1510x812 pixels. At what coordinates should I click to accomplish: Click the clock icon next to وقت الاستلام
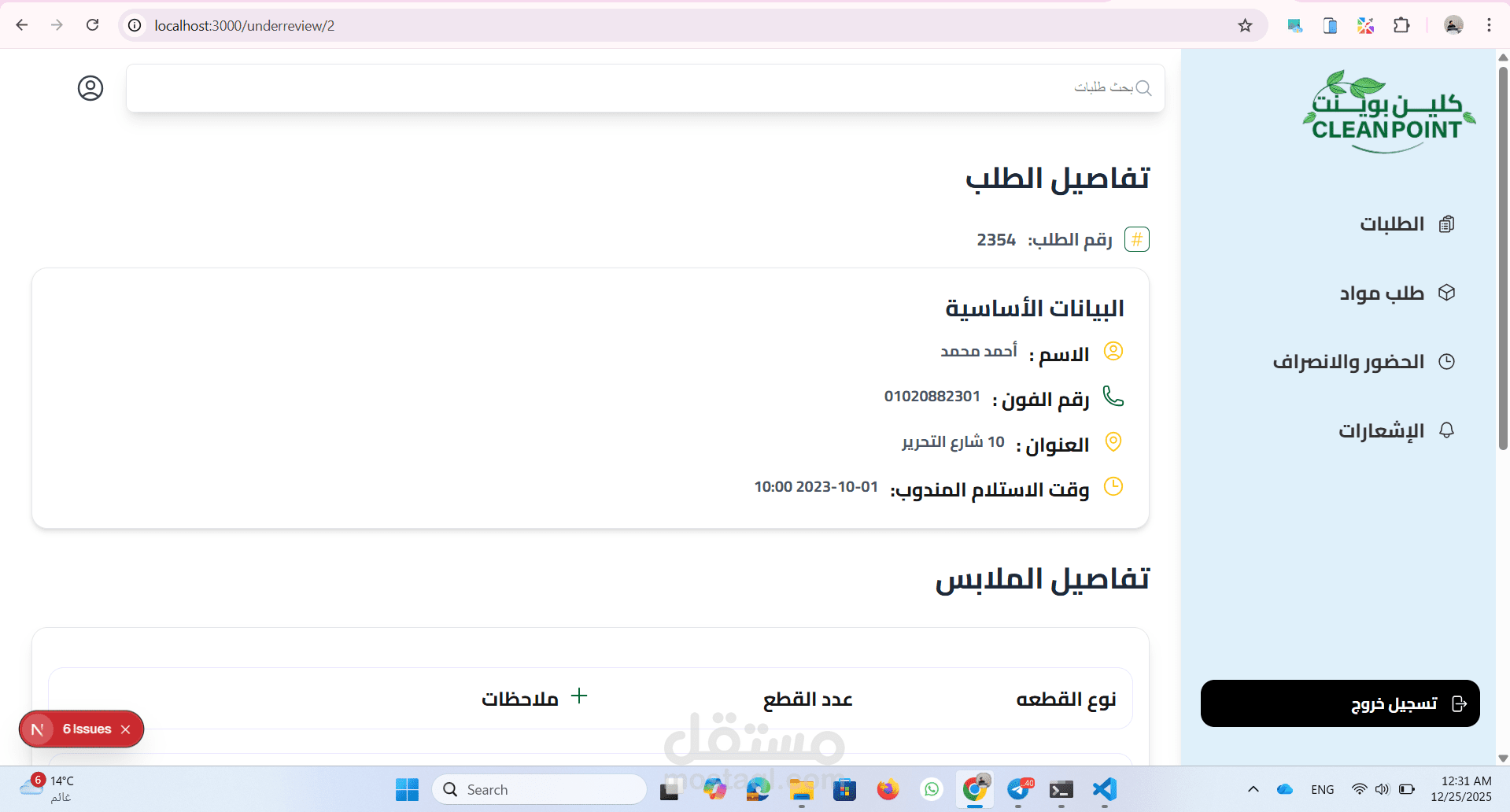[1113, 486]
